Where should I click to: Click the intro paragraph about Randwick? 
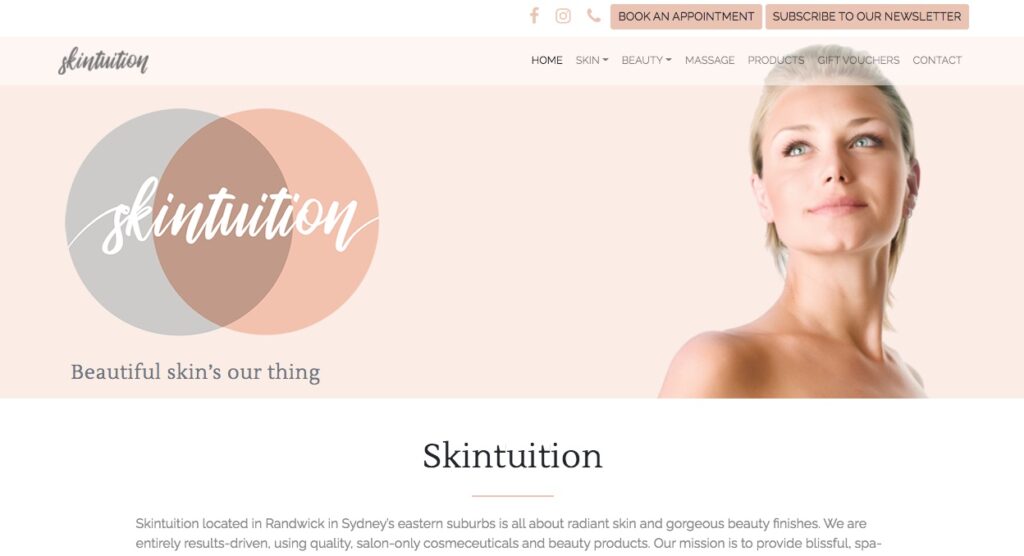(x=508, y=533)
